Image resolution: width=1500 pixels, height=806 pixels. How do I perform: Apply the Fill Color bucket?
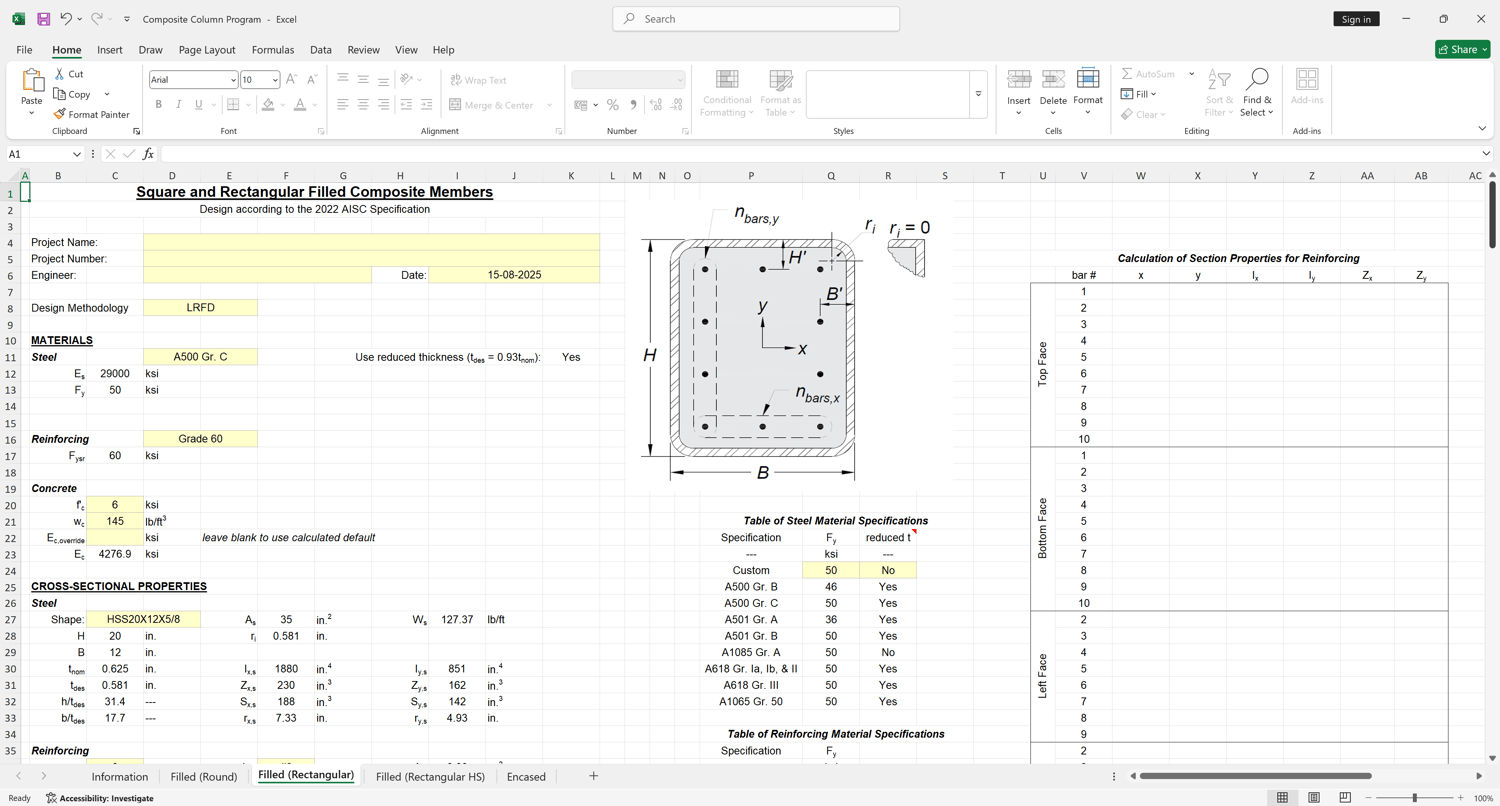[x=267, y=105]
